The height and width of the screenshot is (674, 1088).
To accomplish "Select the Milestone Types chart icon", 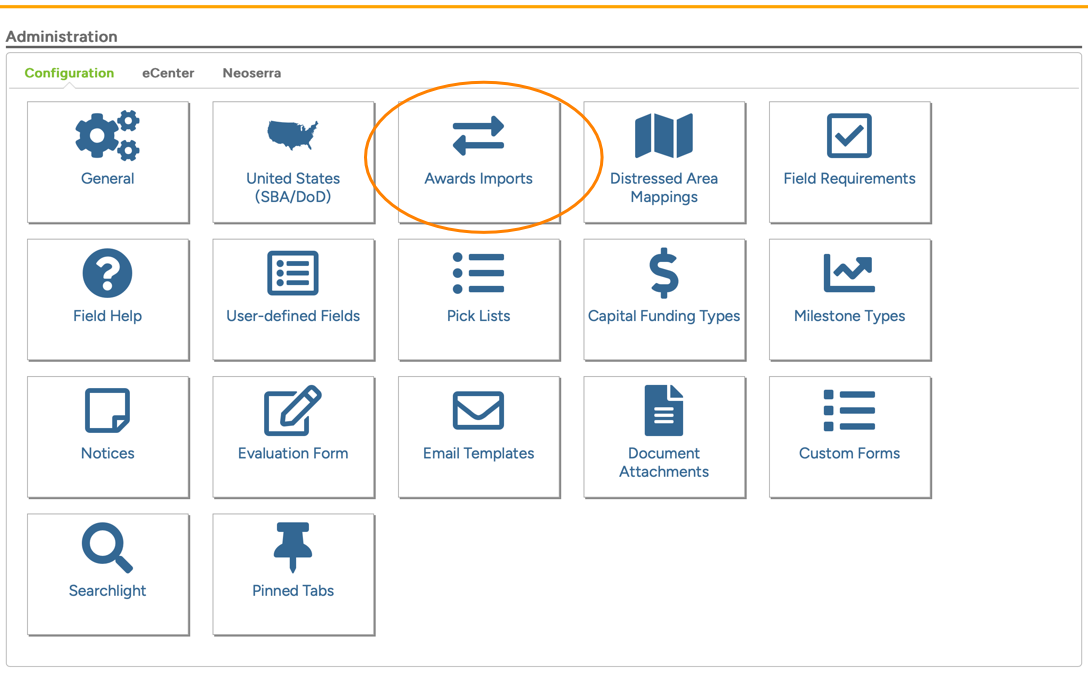I will [x=849, y=273].
